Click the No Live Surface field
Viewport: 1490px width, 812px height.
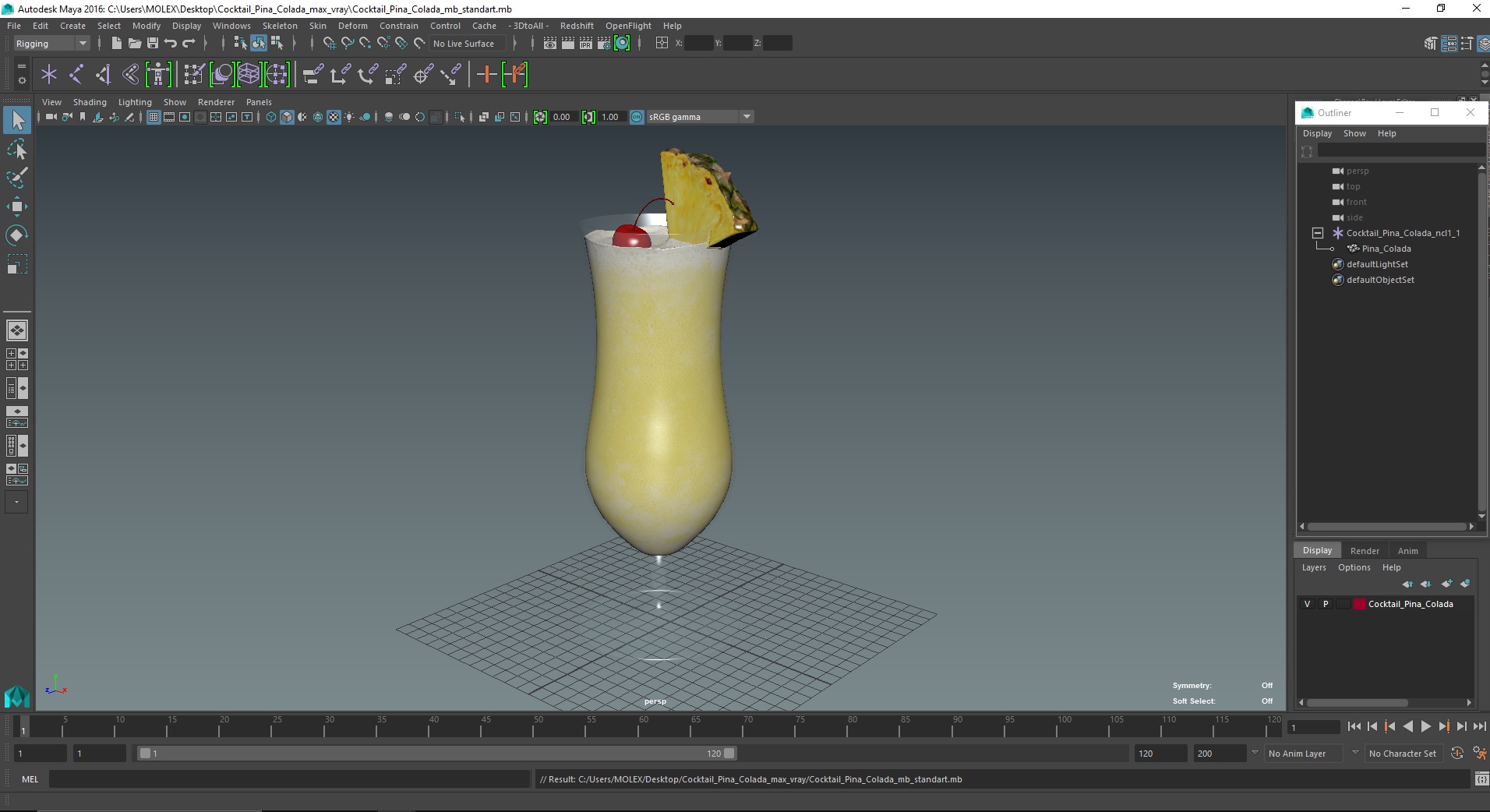(468, 44)
